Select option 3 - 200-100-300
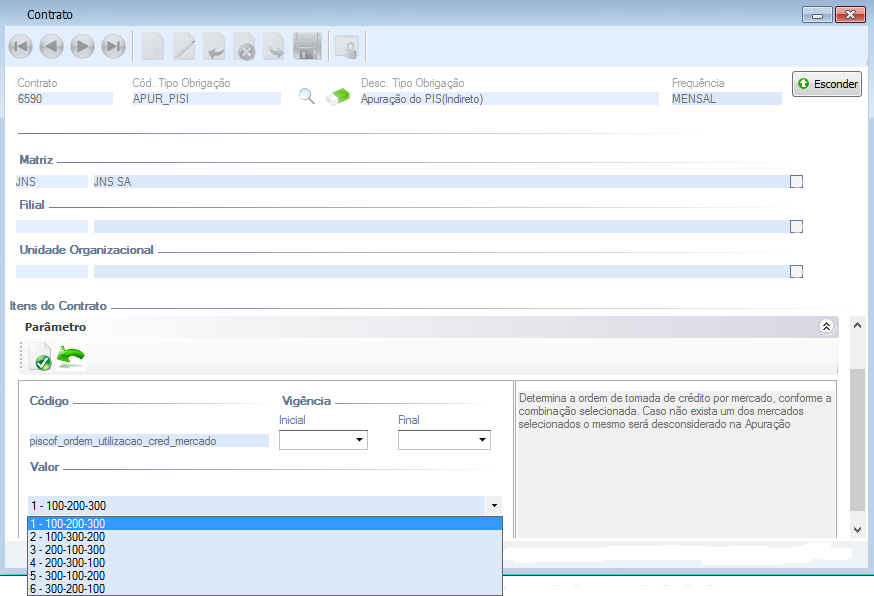This screenshot has height=596, width=874. tap(265, 550)
